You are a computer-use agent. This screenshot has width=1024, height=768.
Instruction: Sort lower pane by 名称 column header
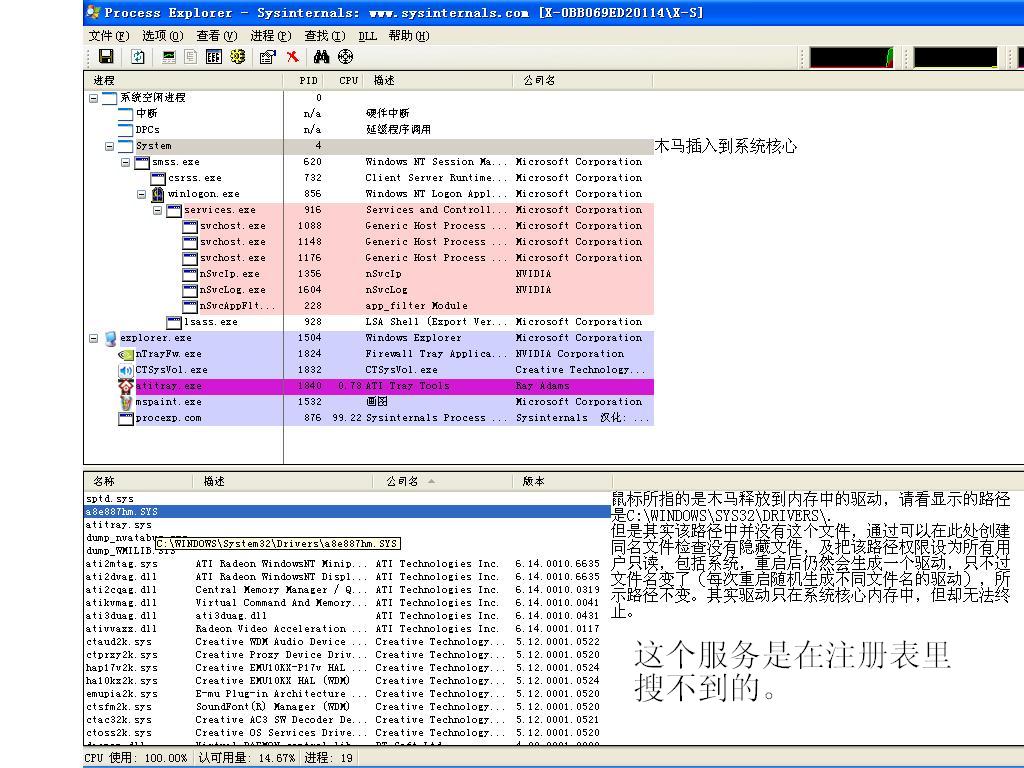pyautogui.click(x=138, y=481)
